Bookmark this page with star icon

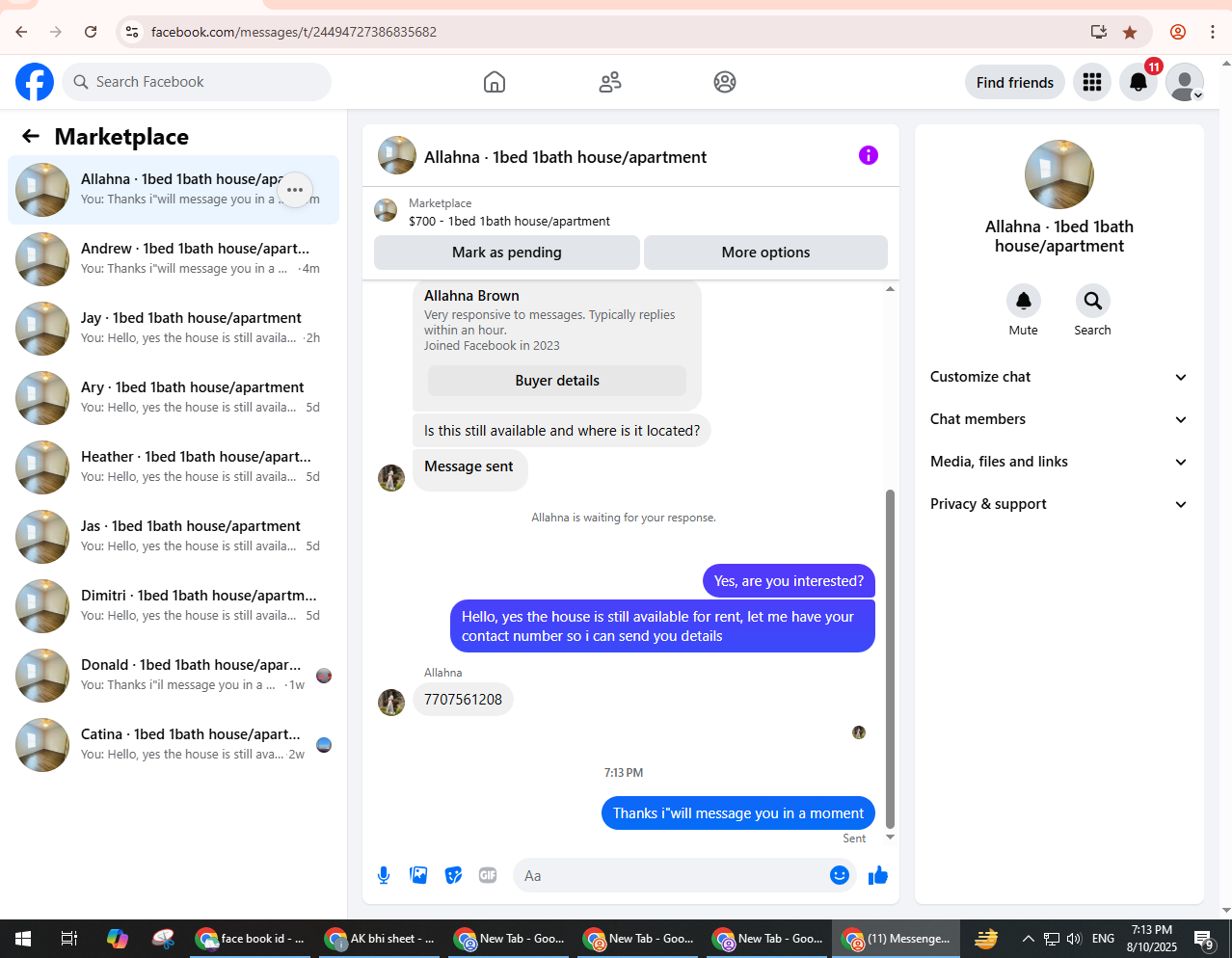tap(1130, 32)
